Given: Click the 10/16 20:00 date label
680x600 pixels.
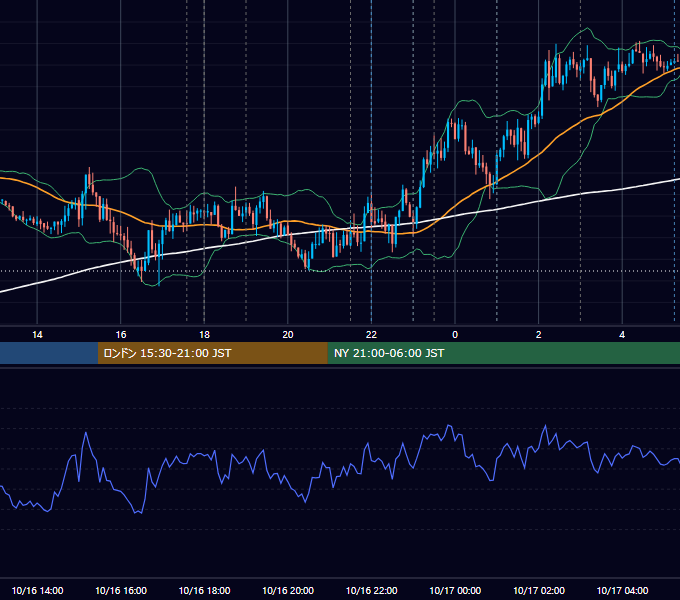Looking at the screenshot, I should (x=288, y=590).
